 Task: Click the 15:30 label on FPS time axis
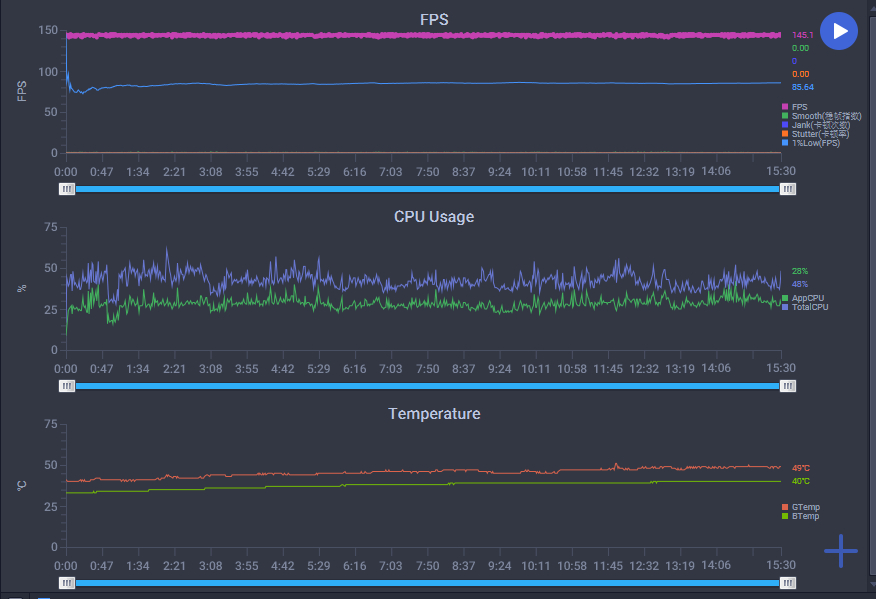pyautogui.click(x=780, y=171)
